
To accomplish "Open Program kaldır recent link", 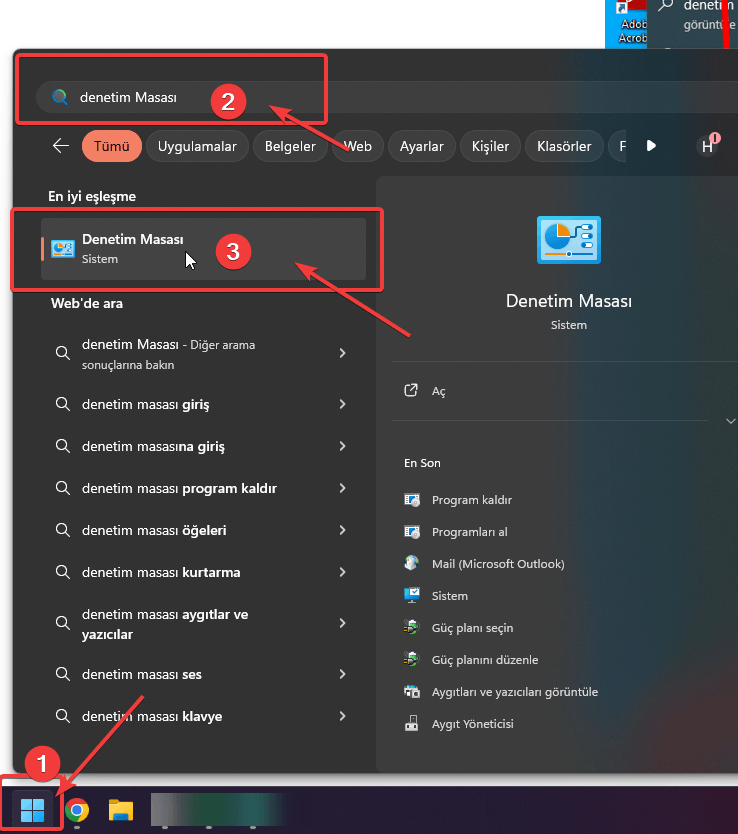I will point(471,500).
